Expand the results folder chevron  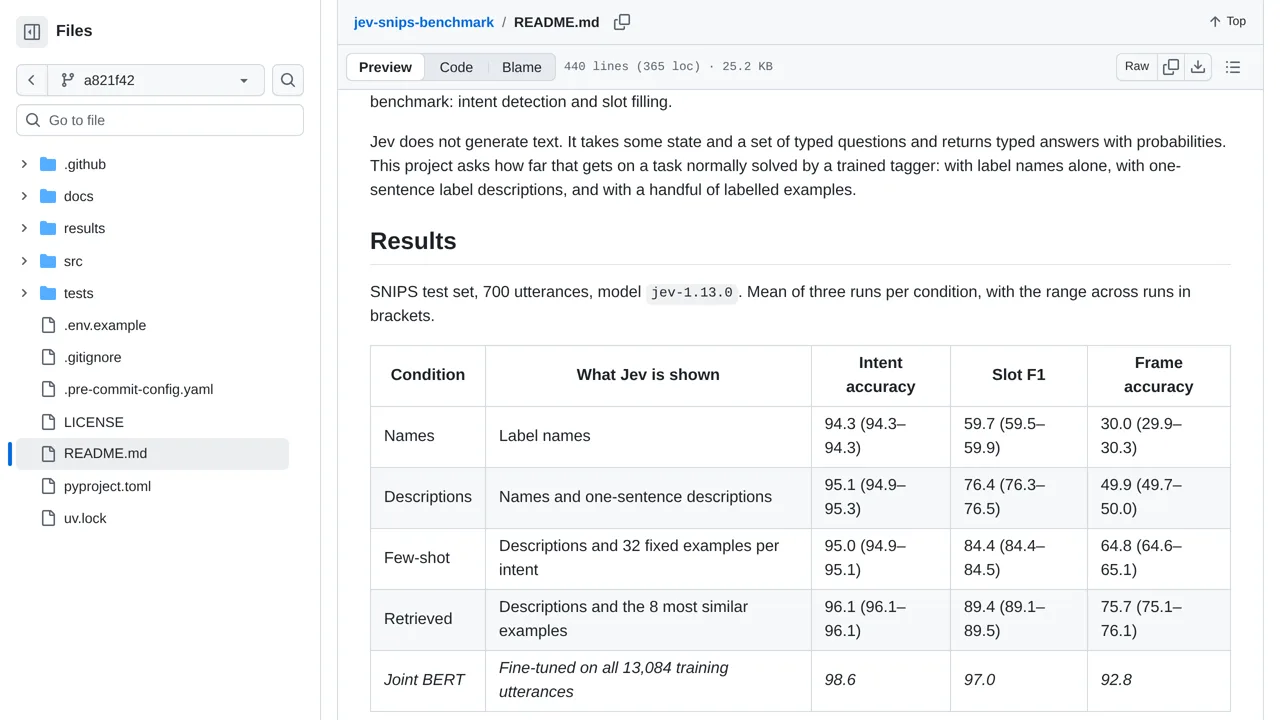tap(24, 228)
